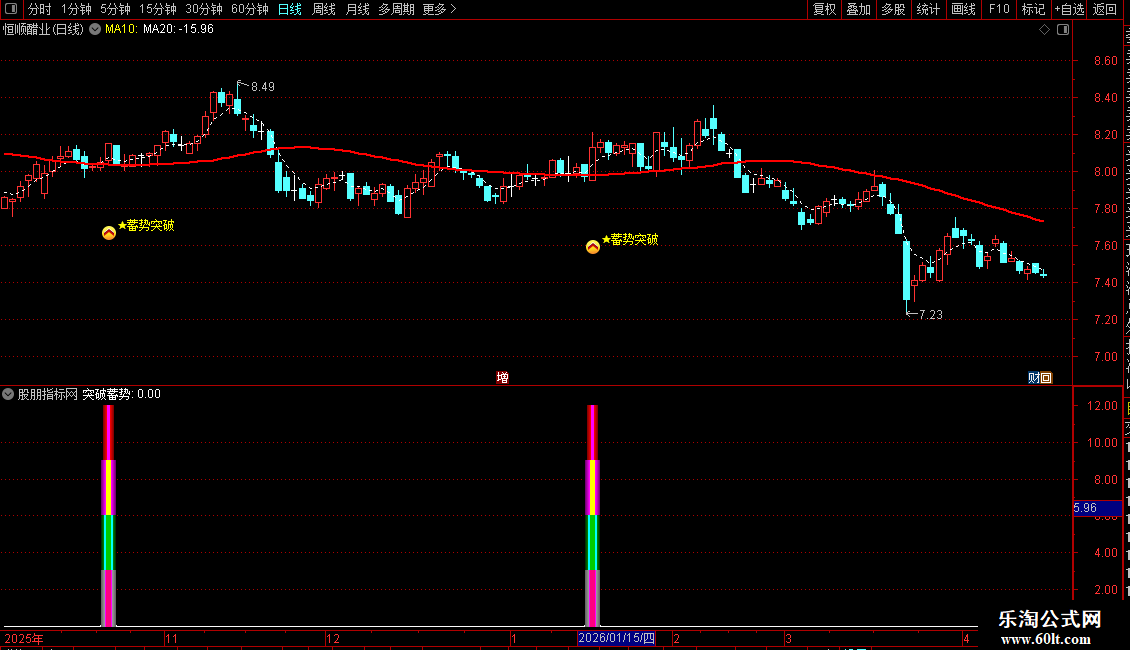Click the second 蓄势突破 signal arrow icon

(x=592, y=247)
